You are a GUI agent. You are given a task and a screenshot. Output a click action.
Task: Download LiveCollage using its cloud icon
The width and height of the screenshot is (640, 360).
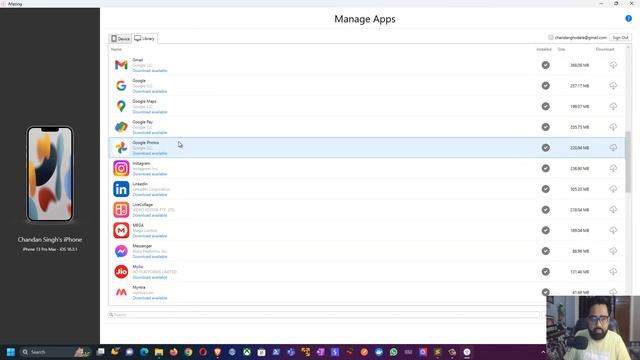[613, 209]
